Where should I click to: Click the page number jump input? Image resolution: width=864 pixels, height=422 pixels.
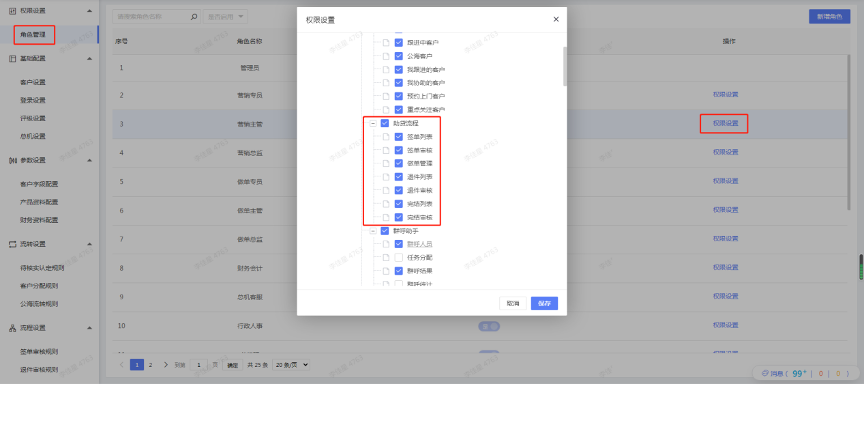point(199,365)
